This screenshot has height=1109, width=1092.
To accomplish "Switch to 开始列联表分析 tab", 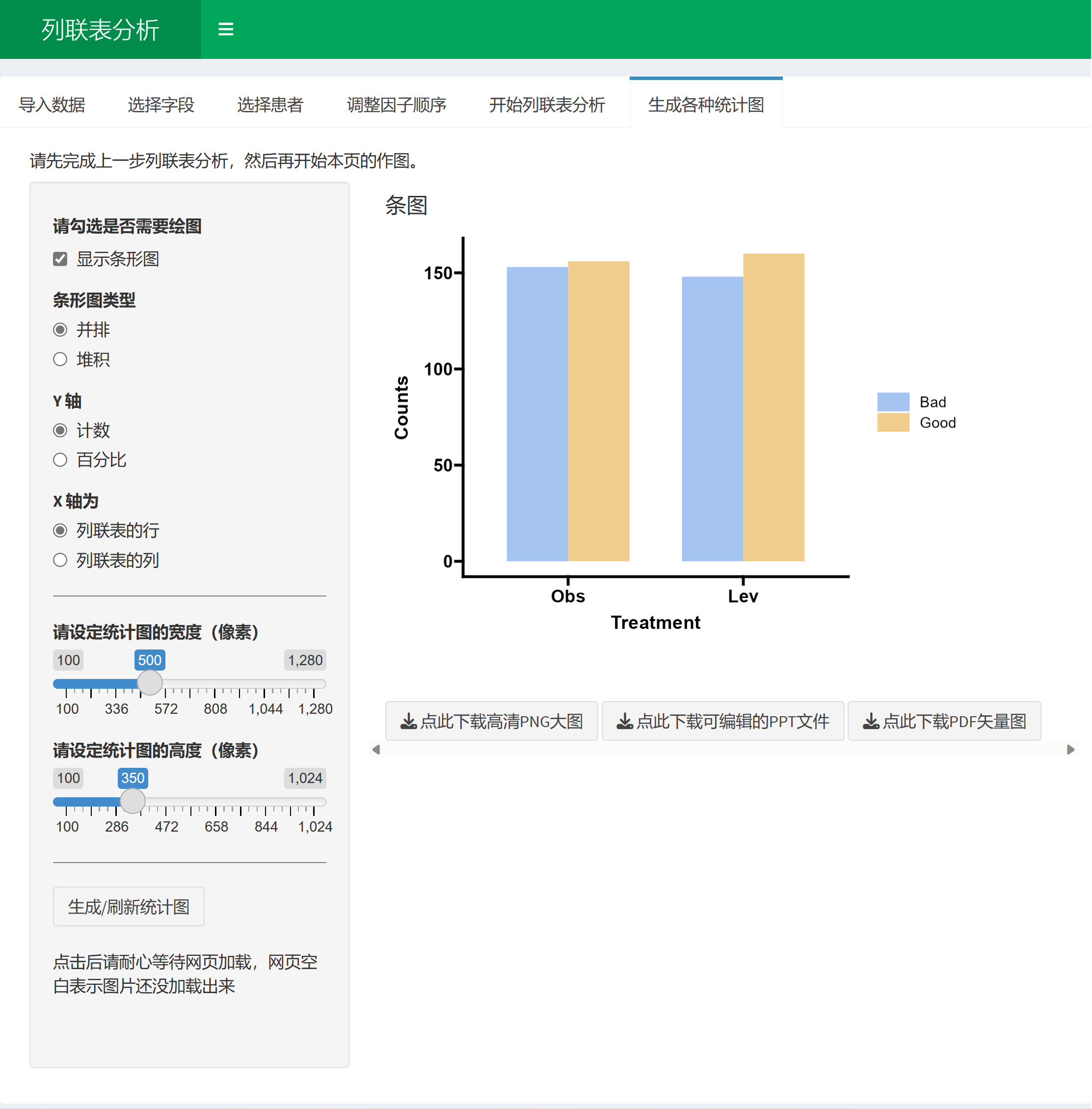I will coord(547,105).
